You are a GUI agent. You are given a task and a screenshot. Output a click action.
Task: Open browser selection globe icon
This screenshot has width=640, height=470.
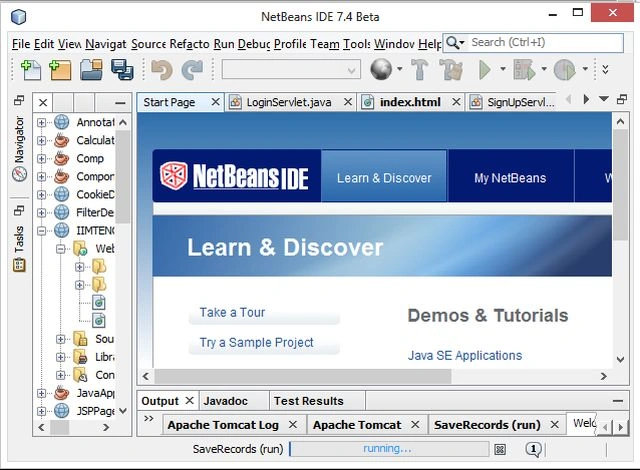381,69
